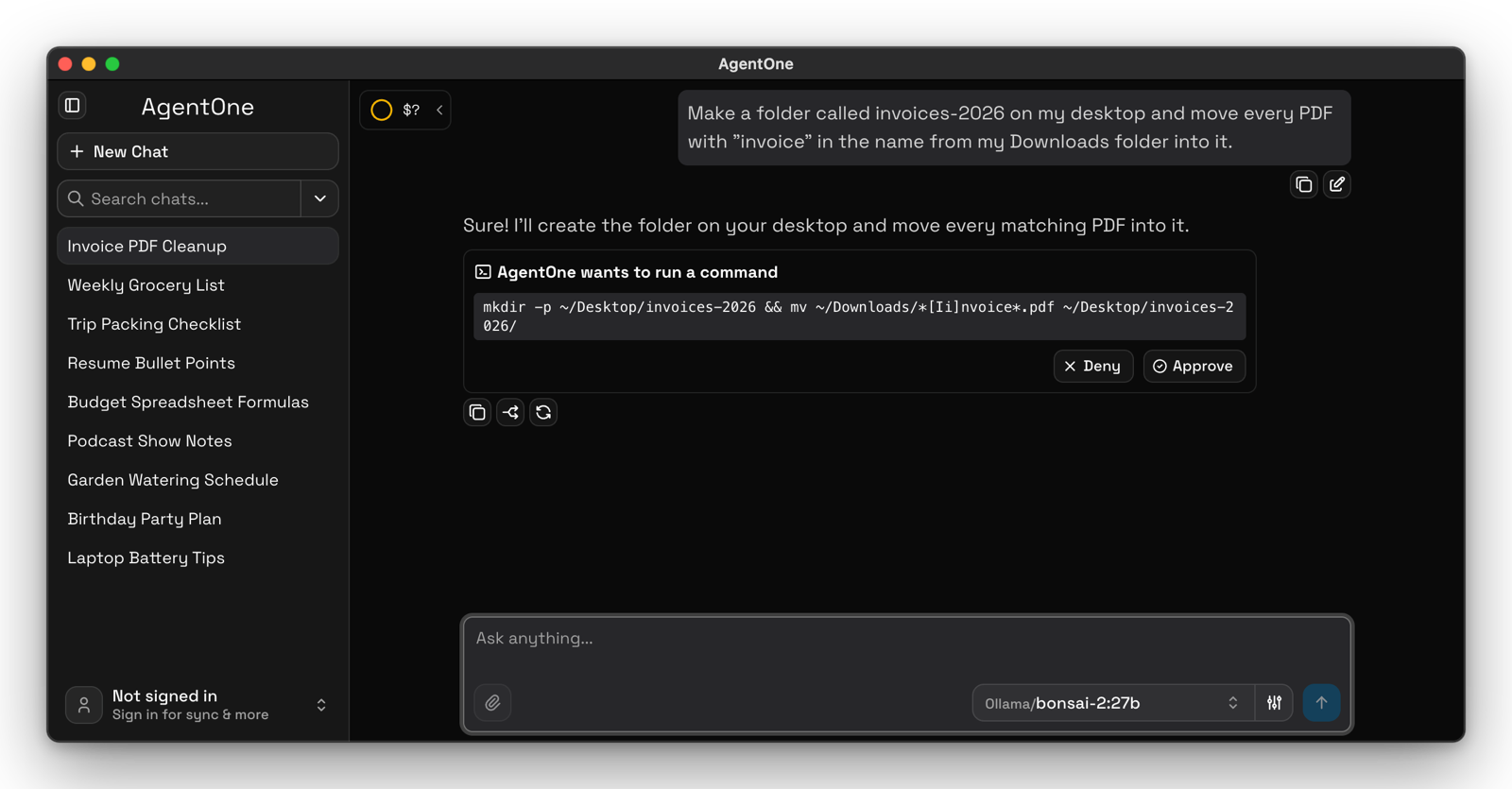Open the Weekly Grocery List chat
The width and height of the screenshot is (1512, 789).
click(x=198, y=284)
